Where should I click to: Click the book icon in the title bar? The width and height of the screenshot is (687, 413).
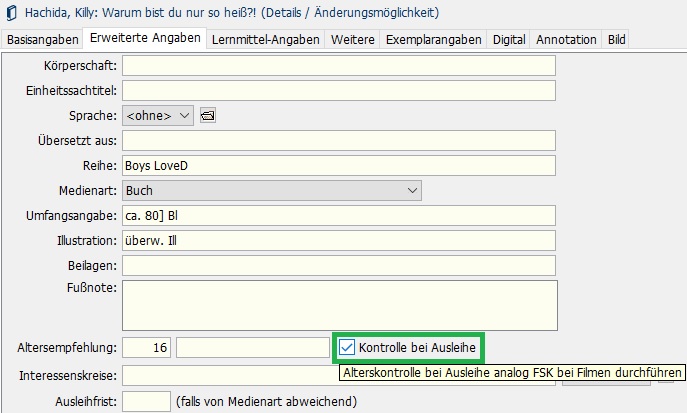pyautogui.click(x=11, y=14)
